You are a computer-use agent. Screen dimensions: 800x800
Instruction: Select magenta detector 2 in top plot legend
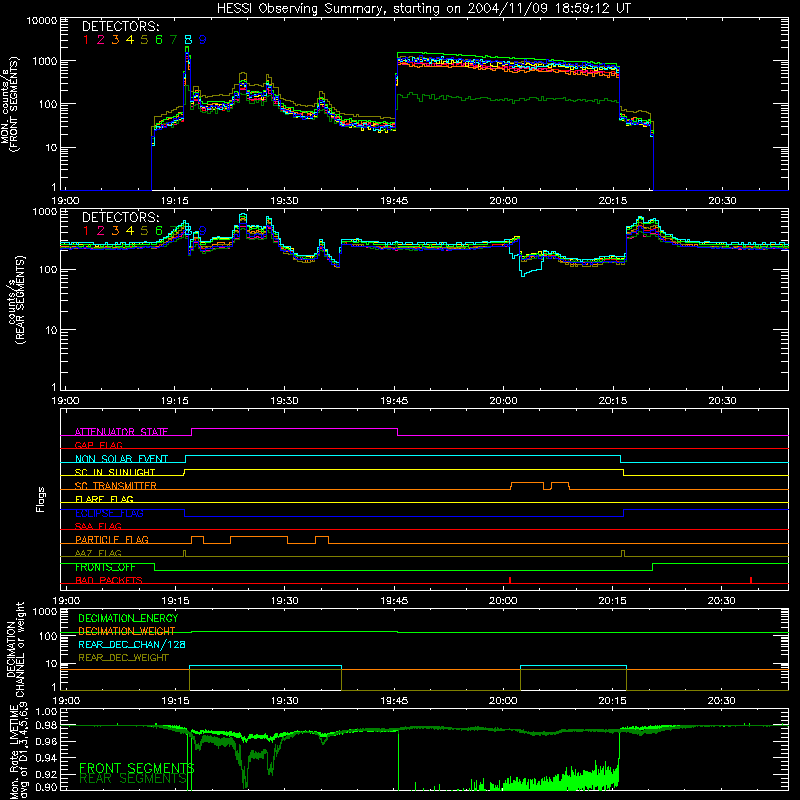(x=101, y=40)
